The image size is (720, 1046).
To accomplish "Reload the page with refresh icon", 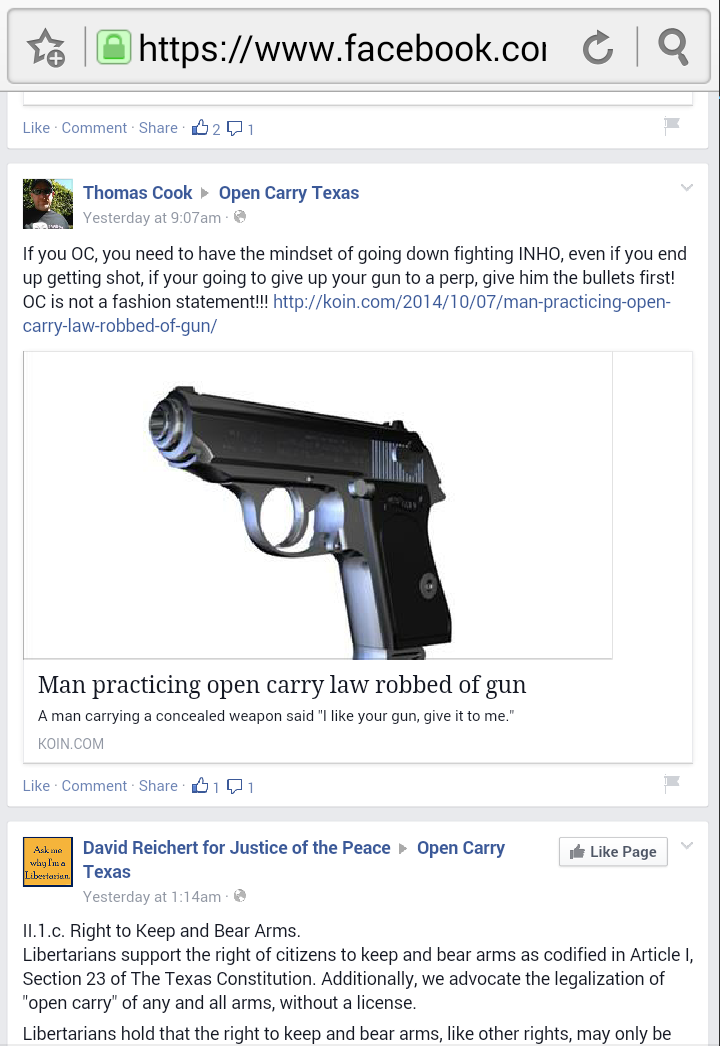I will pyautogui.click(x=597, y=48).
